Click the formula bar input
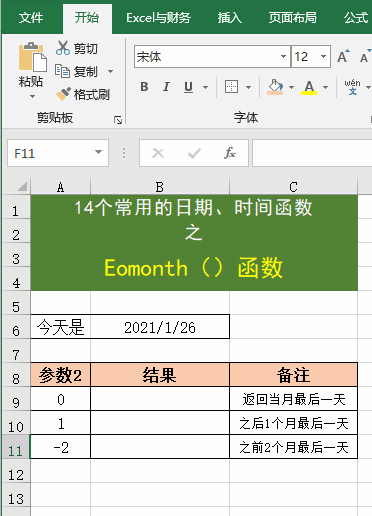The height and width of the screenshot is (516, 372). pyautogui.click(x=312, y=153)
